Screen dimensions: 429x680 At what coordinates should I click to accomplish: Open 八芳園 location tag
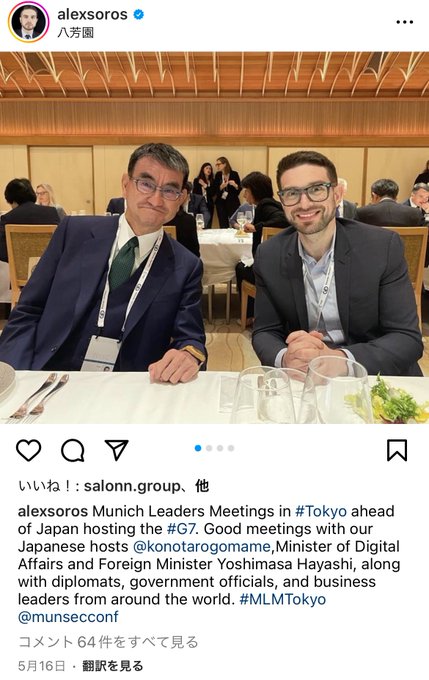coord(75,33)
